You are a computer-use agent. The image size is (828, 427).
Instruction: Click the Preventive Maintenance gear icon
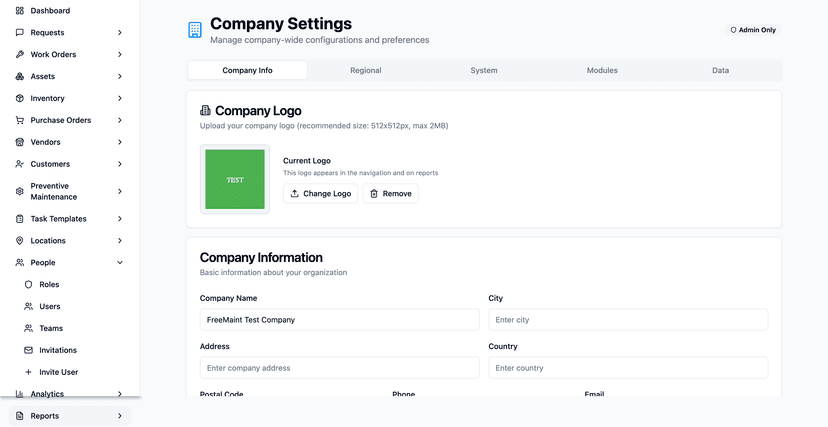coord(20,191)
